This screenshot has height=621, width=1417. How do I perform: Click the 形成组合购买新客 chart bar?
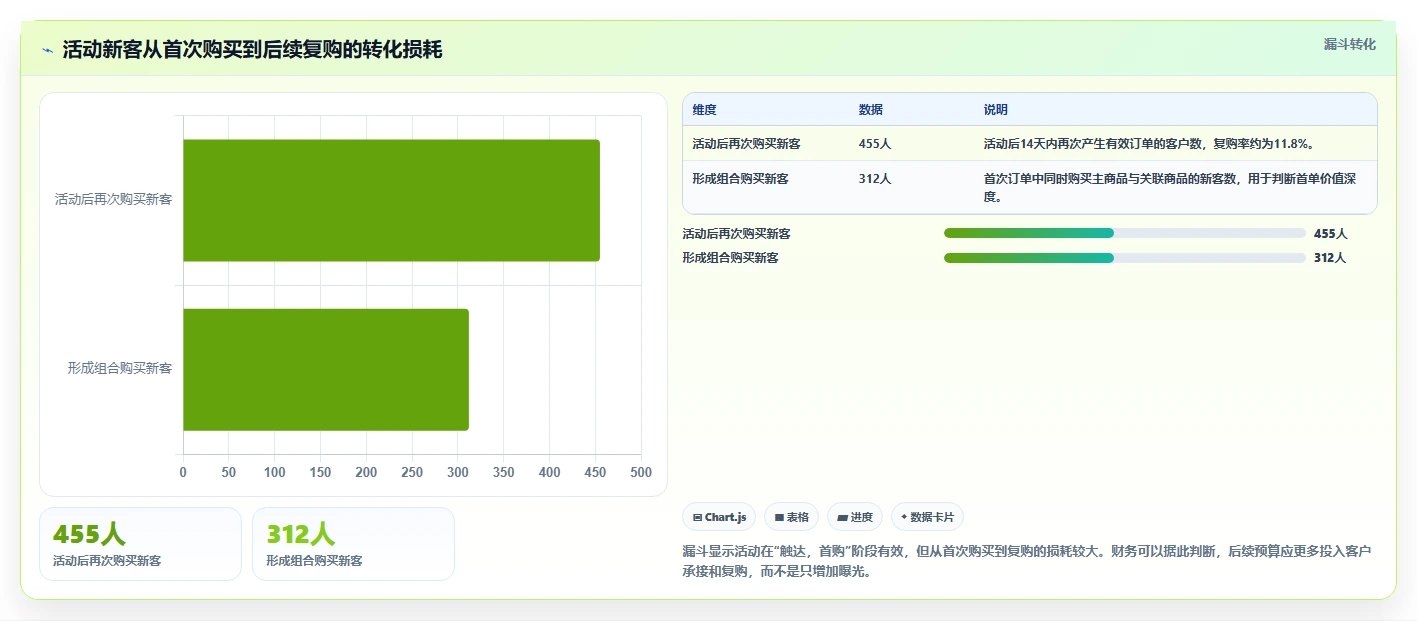click(326, 369)
